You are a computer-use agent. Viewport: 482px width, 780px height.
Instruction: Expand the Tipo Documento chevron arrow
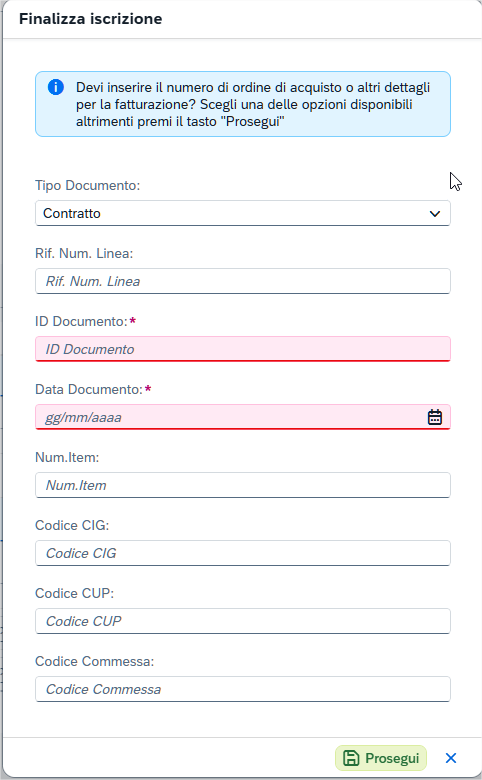(x=435, y=214)
